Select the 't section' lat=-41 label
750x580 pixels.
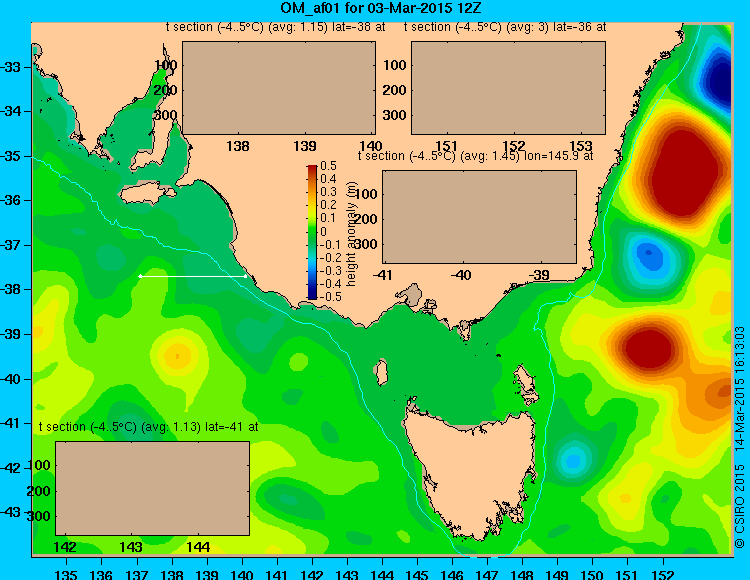[x=148, y=427]
